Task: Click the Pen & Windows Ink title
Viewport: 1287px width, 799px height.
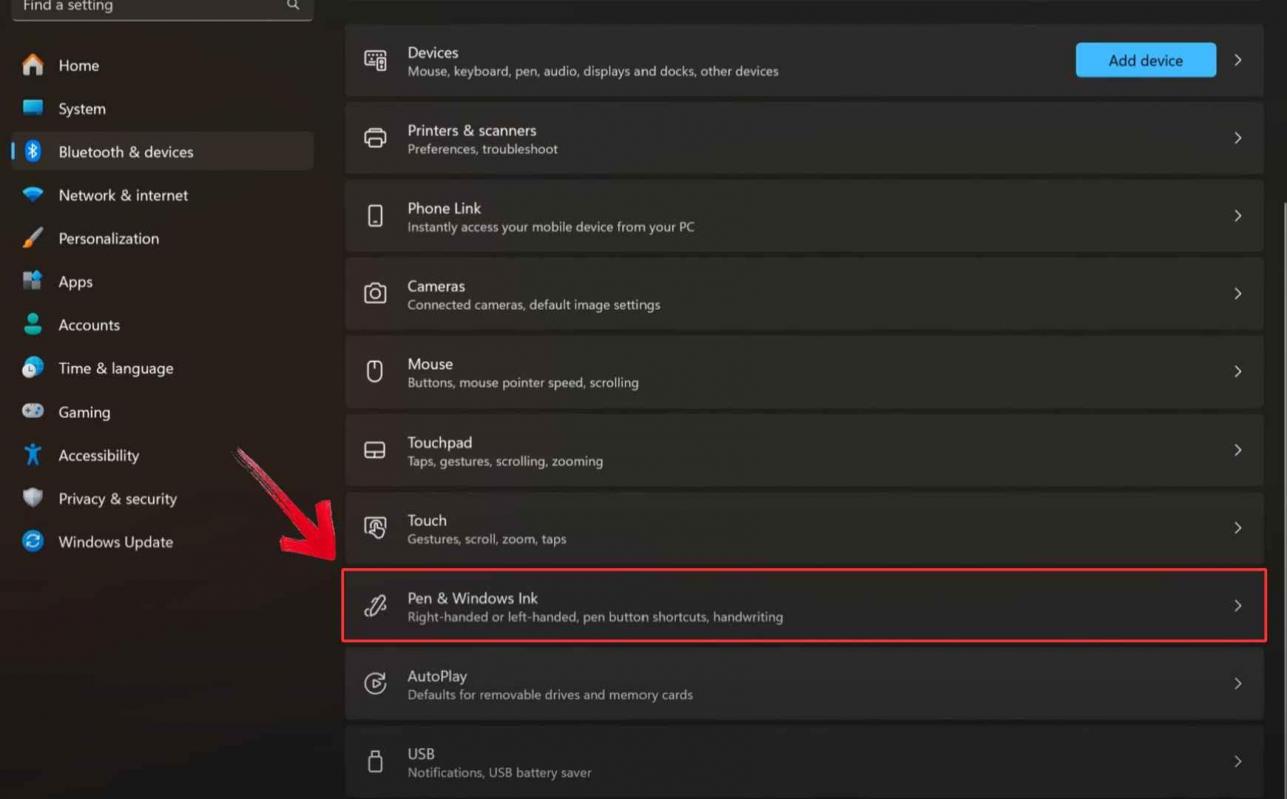Action: (x=473, y=598)
